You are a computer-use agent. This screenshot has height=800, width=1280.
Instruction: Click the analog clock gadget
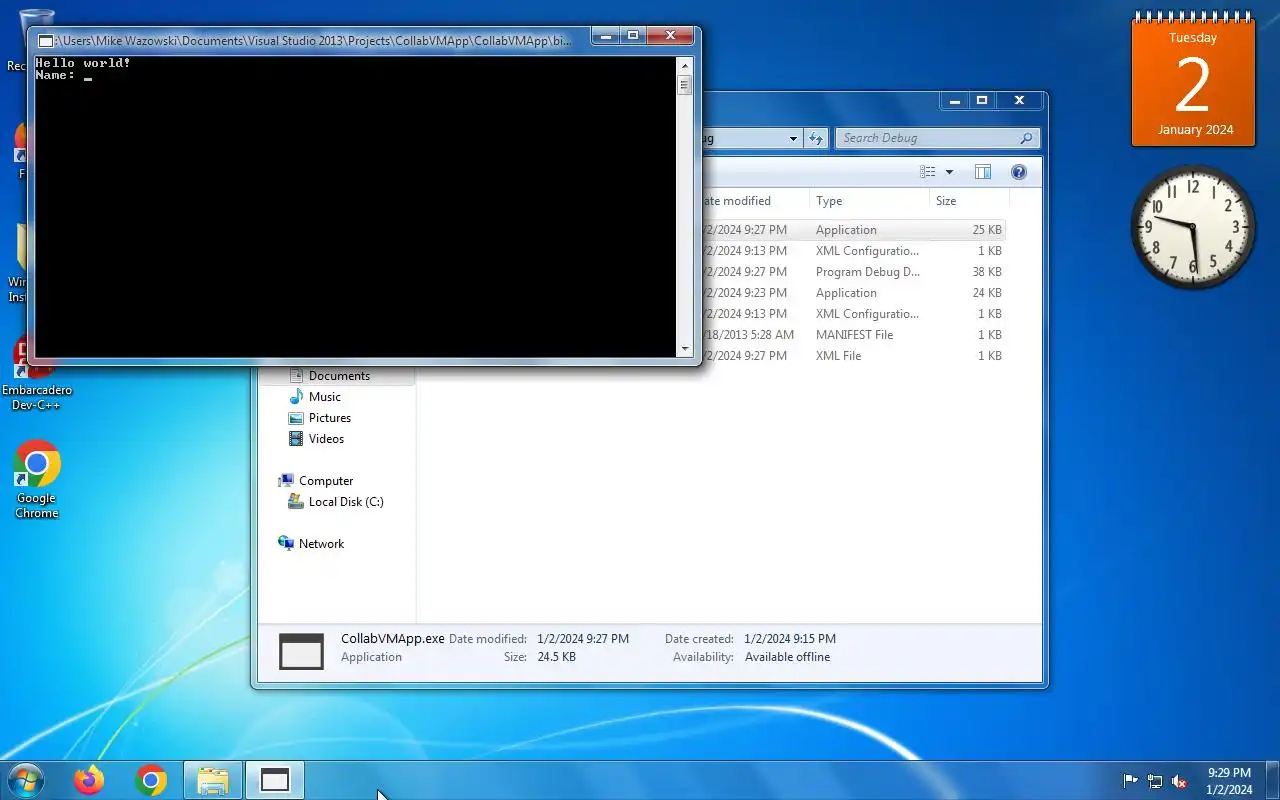1193,228
